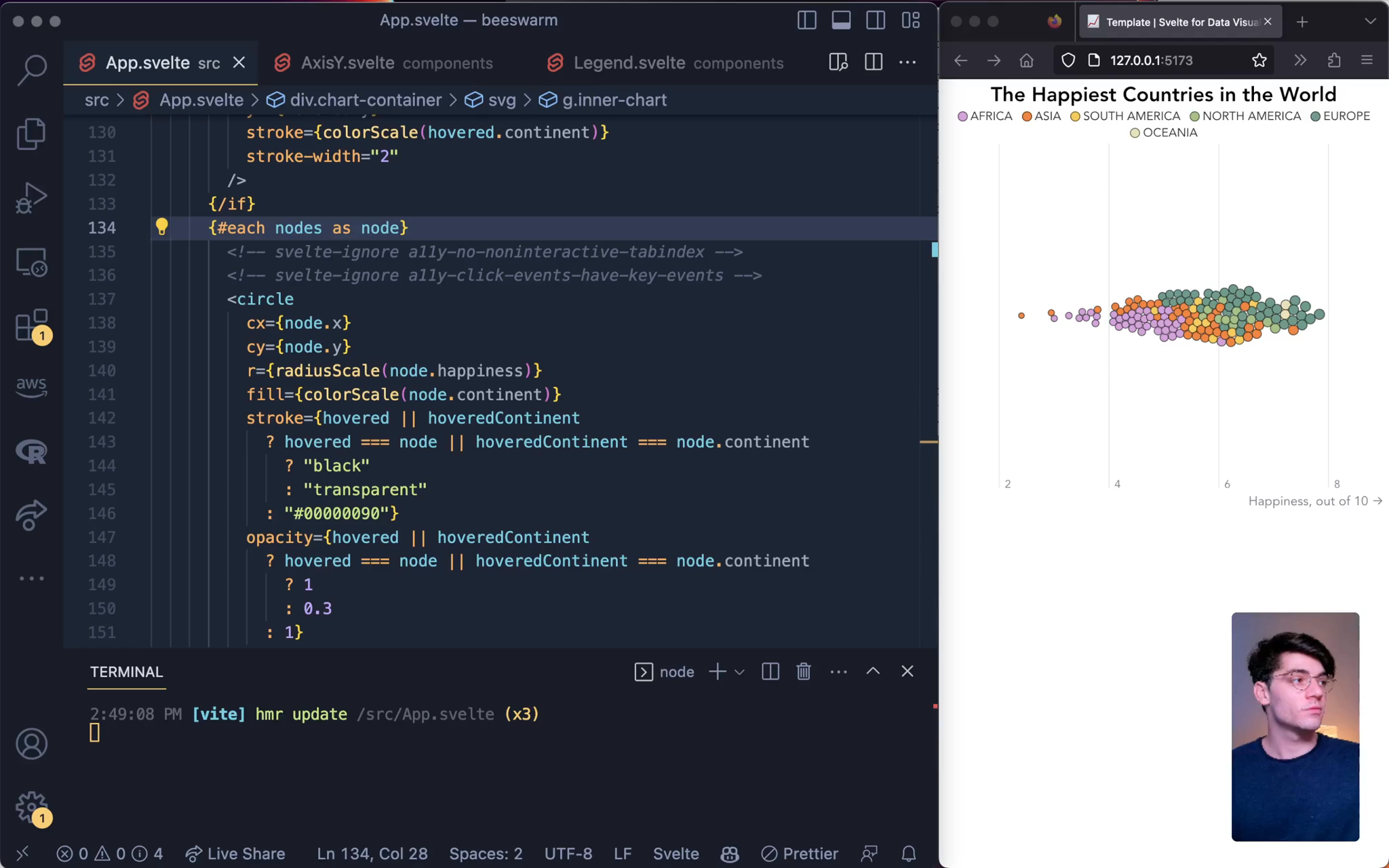Screen dimensions: 1389x868
Task: Click the kill terminal trash icon
Action: pyautogui.click(x=802, y=671)
